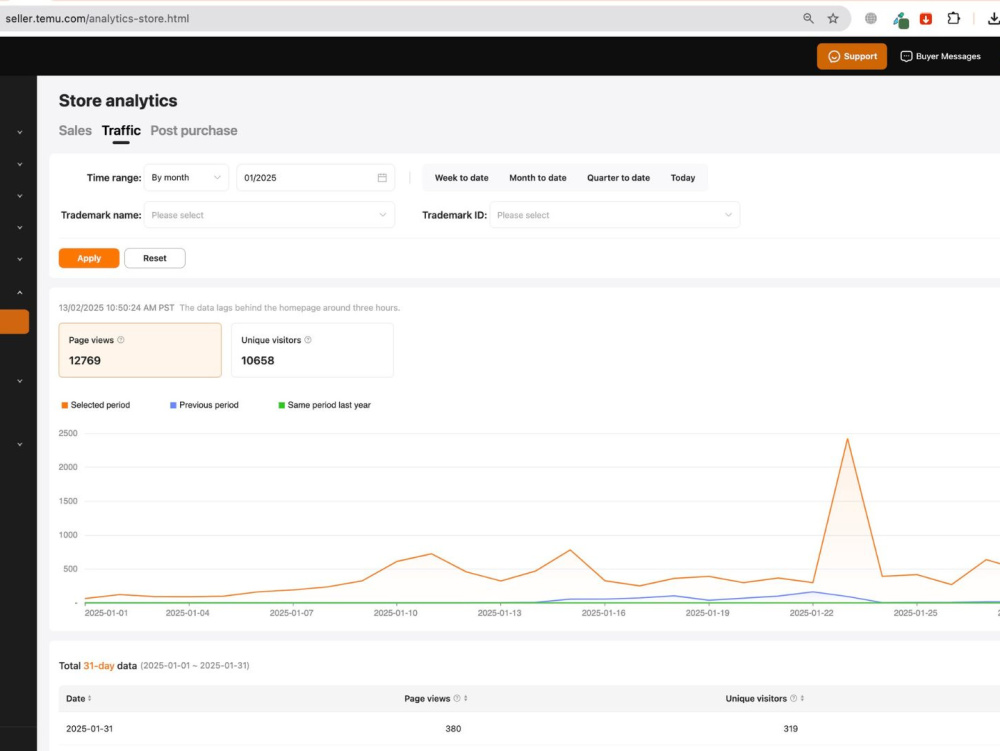The height and width of the screenshot is (751, 1000).
Task: Click help icon beside Page views table header
Action: point(457,699)
